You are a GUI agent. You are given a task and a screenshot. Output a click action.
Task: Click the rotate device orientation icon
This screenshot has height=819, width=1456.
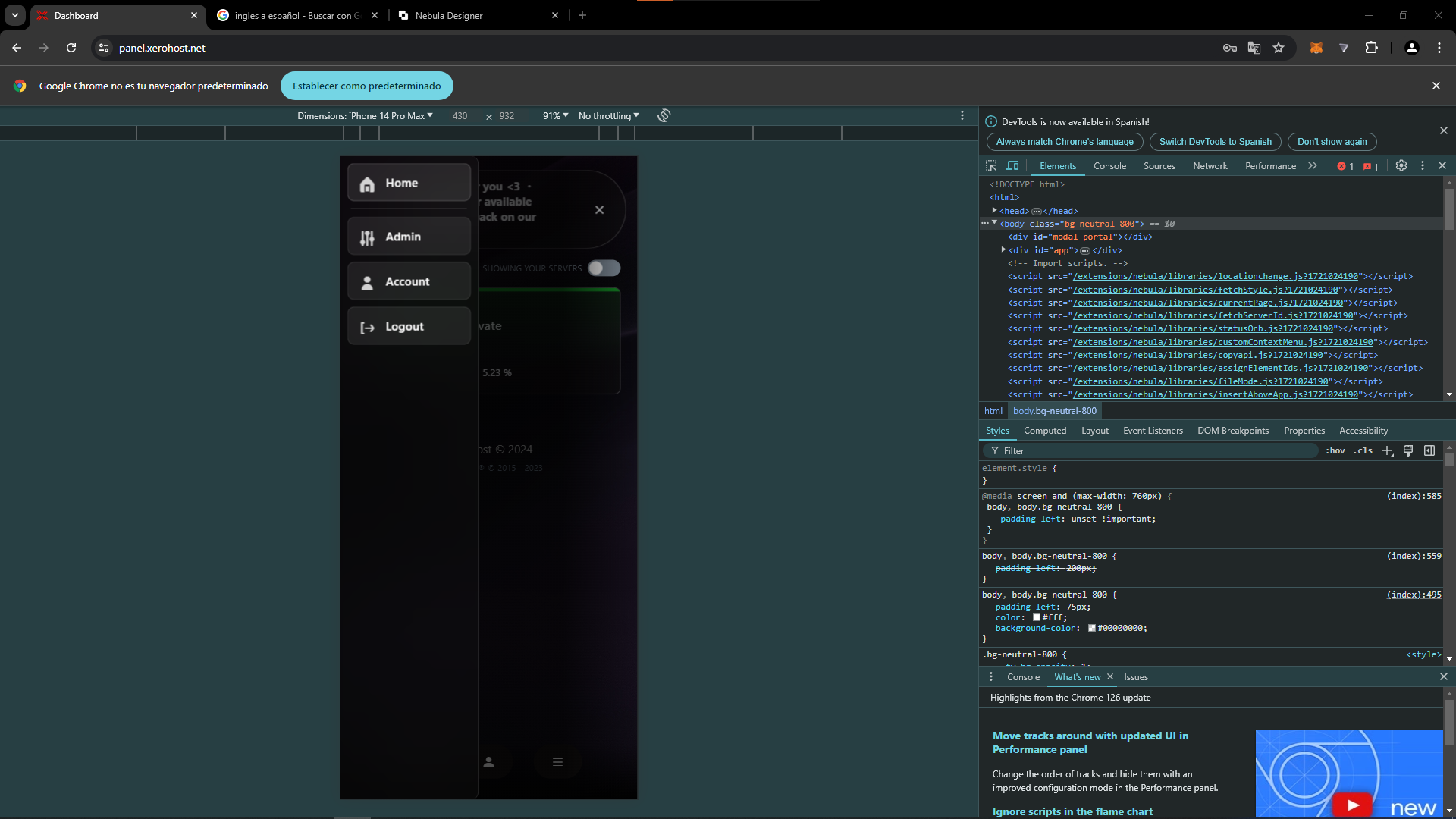664,115
